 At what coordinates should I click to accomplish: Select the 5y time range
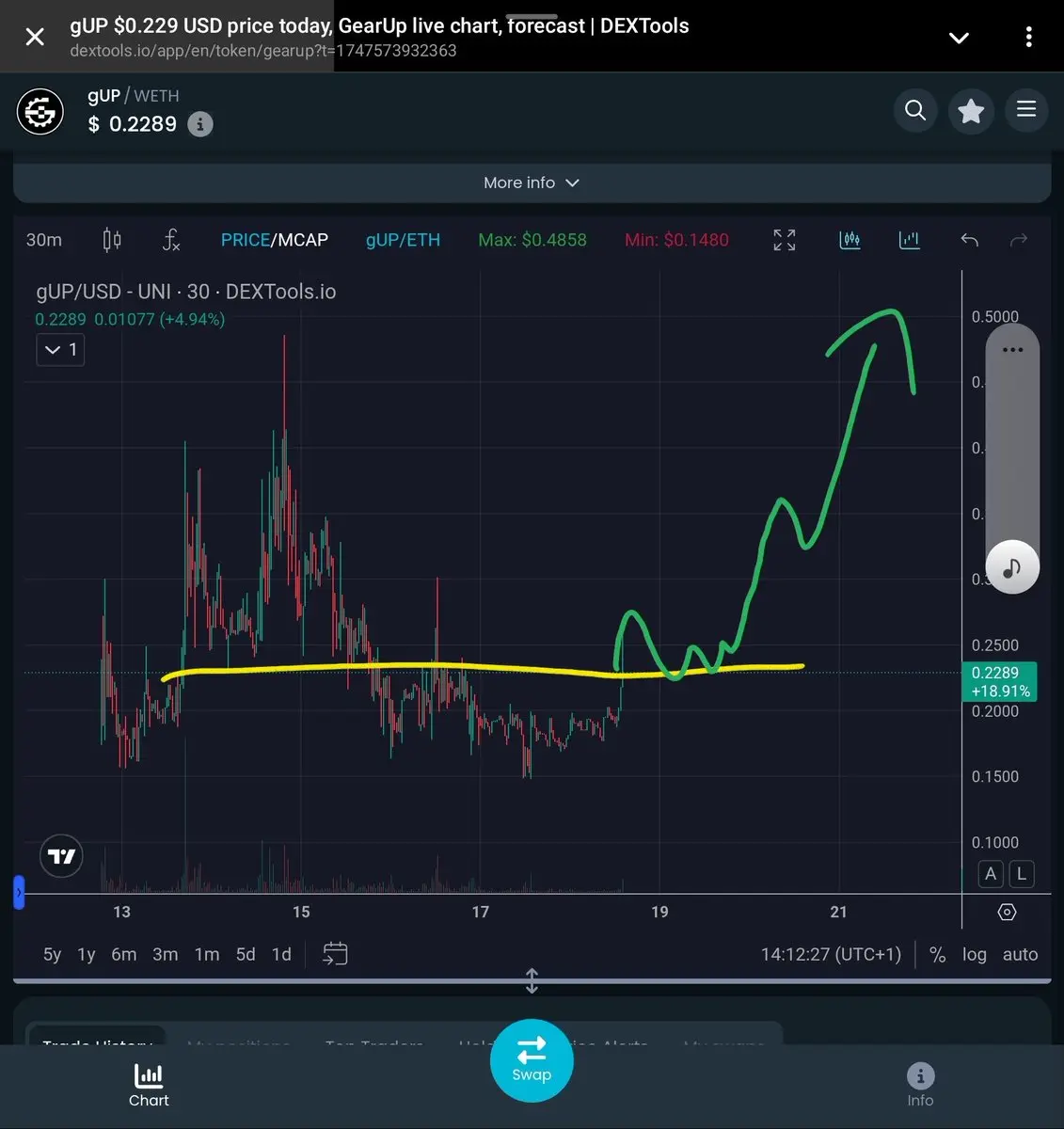[x=52, y=954]
